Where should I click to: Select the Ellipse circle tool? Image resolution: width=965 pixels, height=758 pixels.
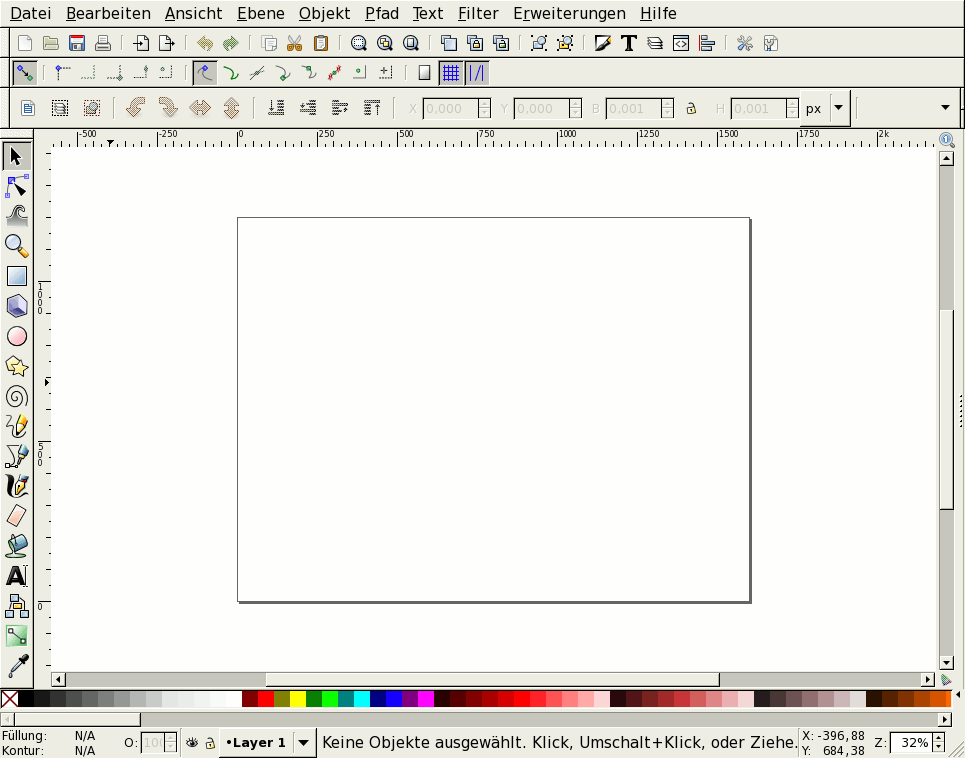click(17, 336)
